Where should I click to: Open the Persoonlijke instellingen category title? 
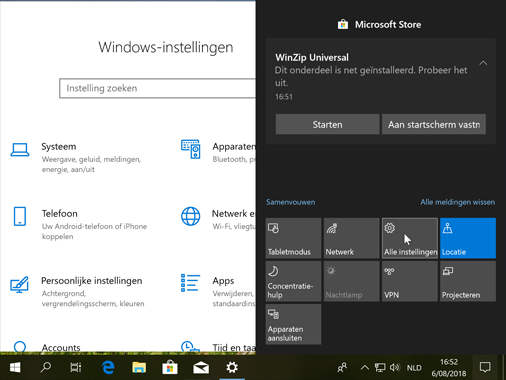92,281
